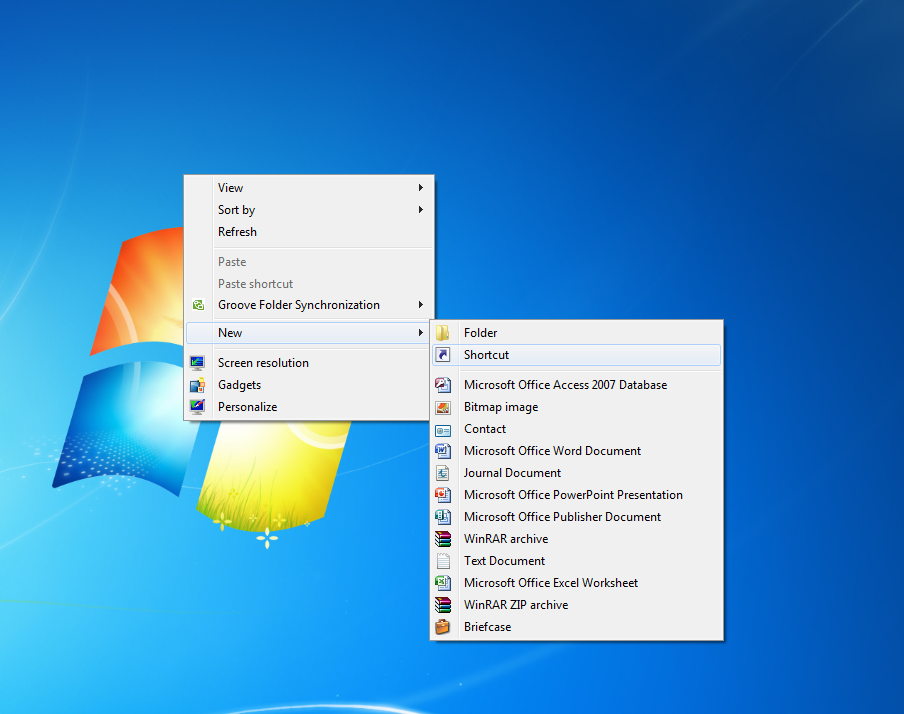Screen dimensions: 904x714
Task: Click the Gadgets icon
Action: click(197, 385)
